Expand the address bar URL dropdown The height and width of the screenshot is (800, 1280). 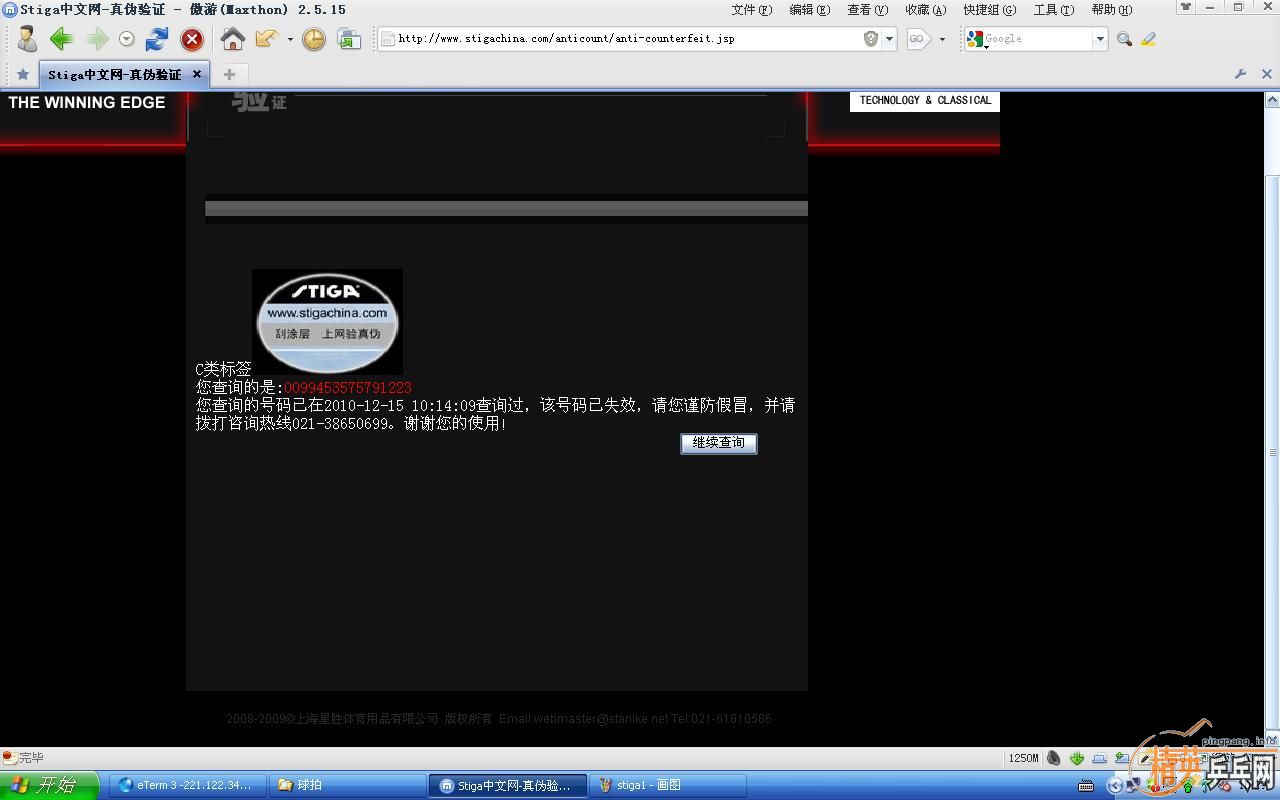coord(889,39)
